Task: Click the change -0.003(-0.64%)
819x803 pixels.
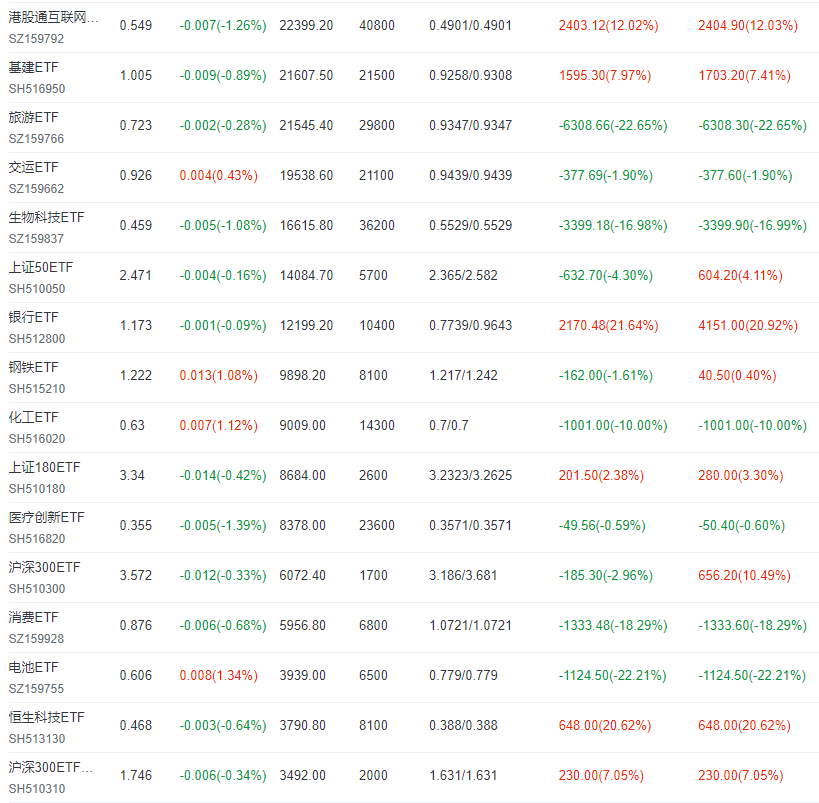Action: point(223,726)
